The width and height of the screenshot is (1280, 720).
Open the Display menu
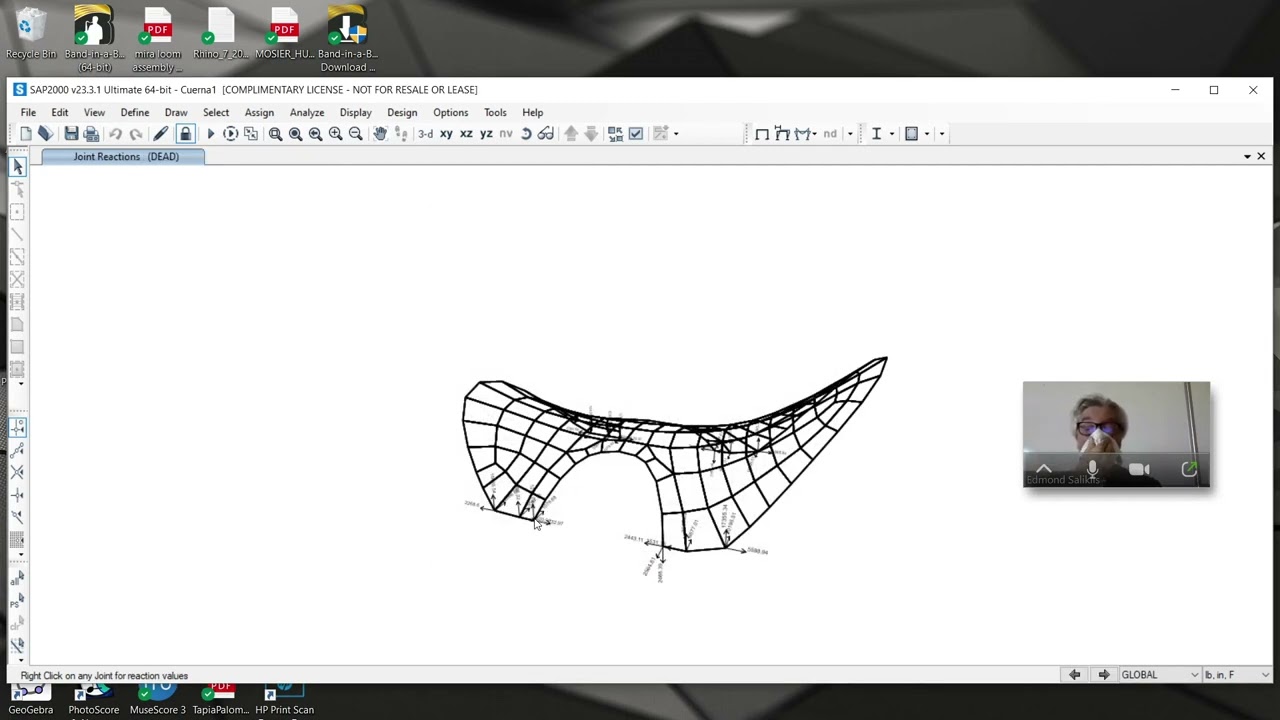pyautogui.click(x=355, y=112)
